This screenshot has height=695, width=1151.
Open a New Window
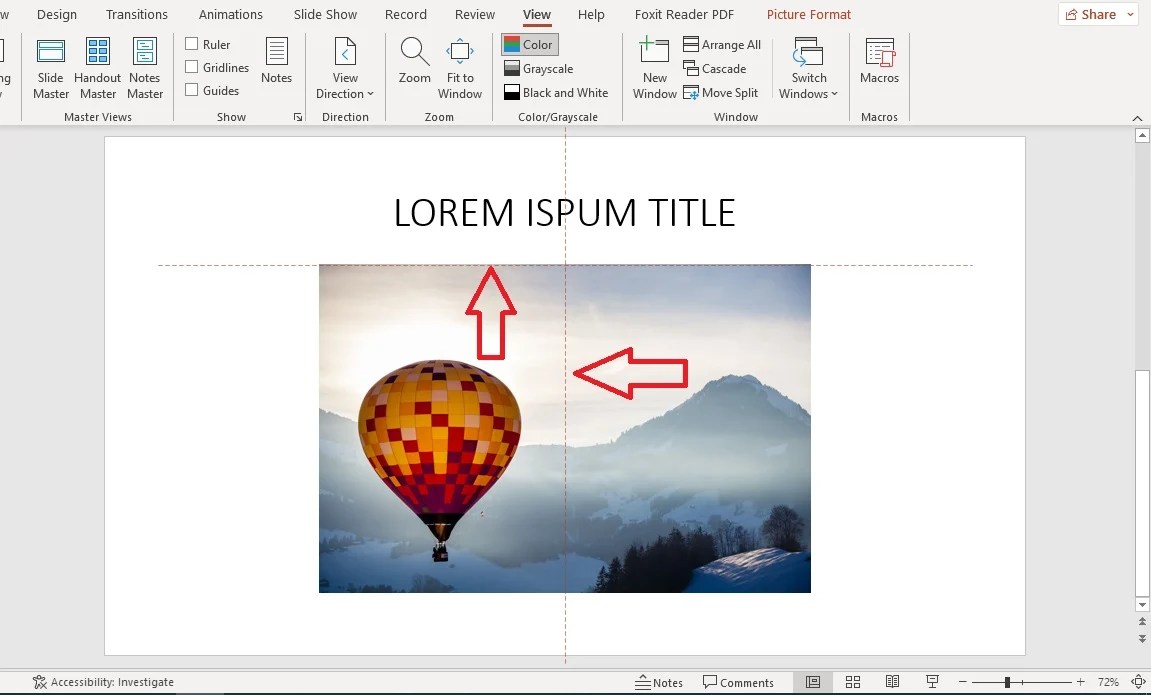(x=653, y=67)
